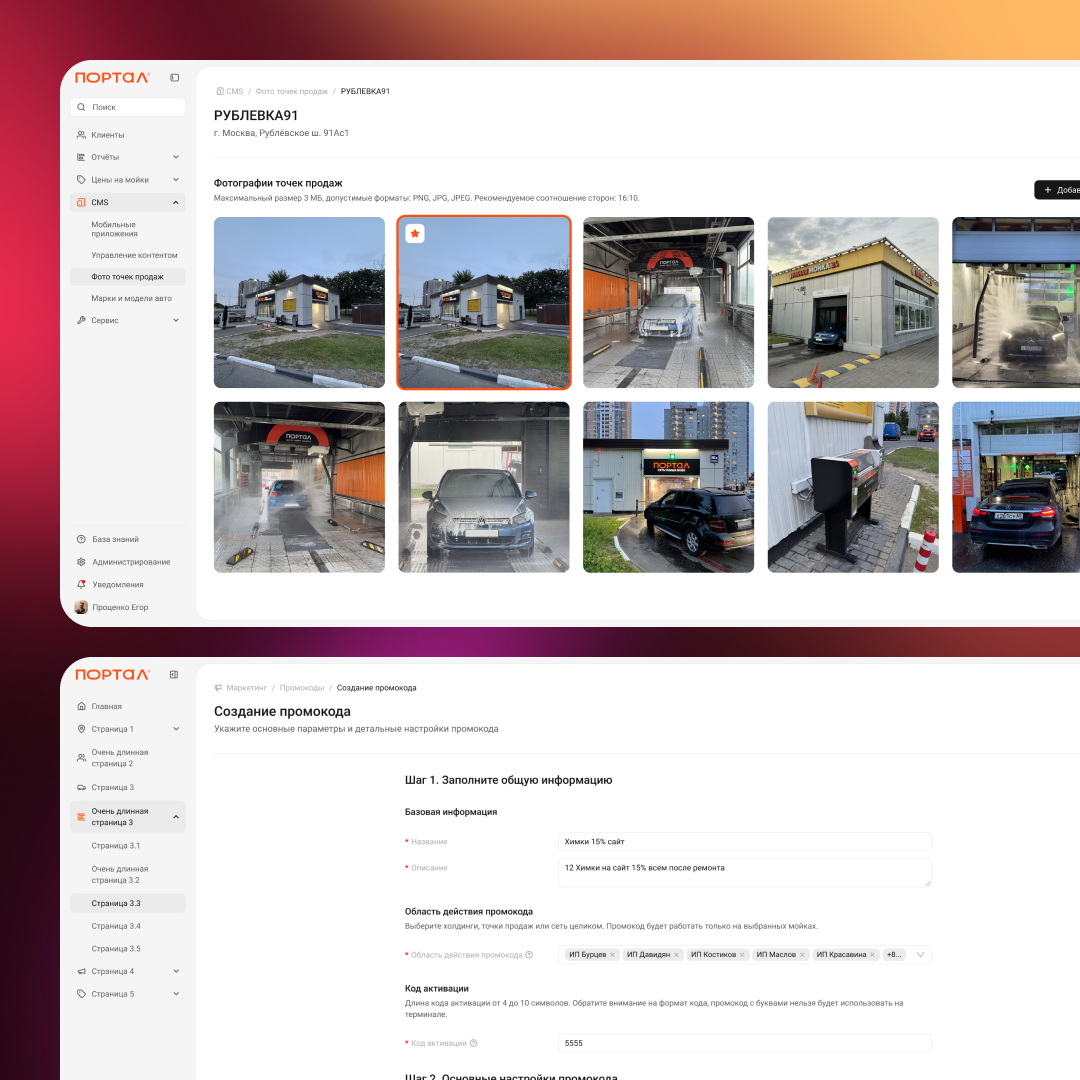Select Очень длинная страница 3.2

click(127, 875)
